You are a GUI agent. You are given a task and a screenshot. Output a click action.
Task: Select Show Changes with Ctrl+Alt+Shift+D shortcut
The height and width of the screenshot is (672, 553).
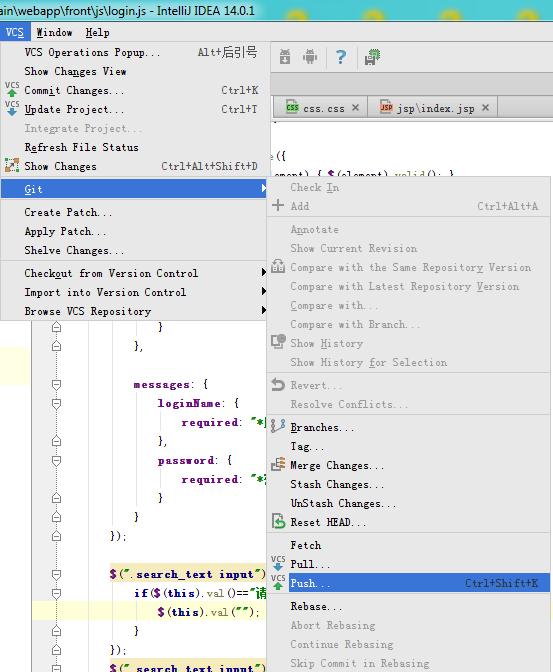tap(135, 166)
